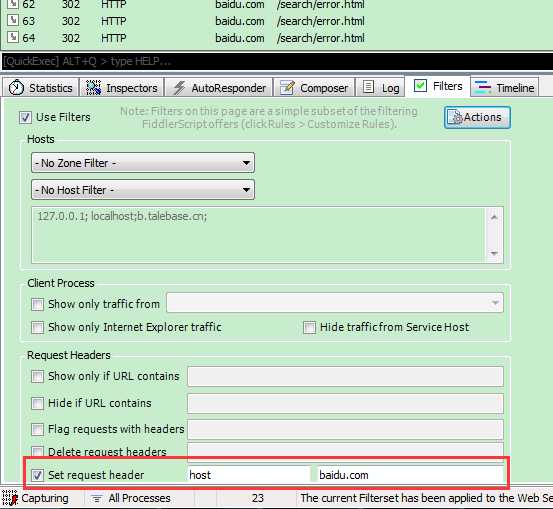Viewport: 553px width, 509px height.
Task: Click /search/error.html of session 63
Action: [x=321, y=21]
